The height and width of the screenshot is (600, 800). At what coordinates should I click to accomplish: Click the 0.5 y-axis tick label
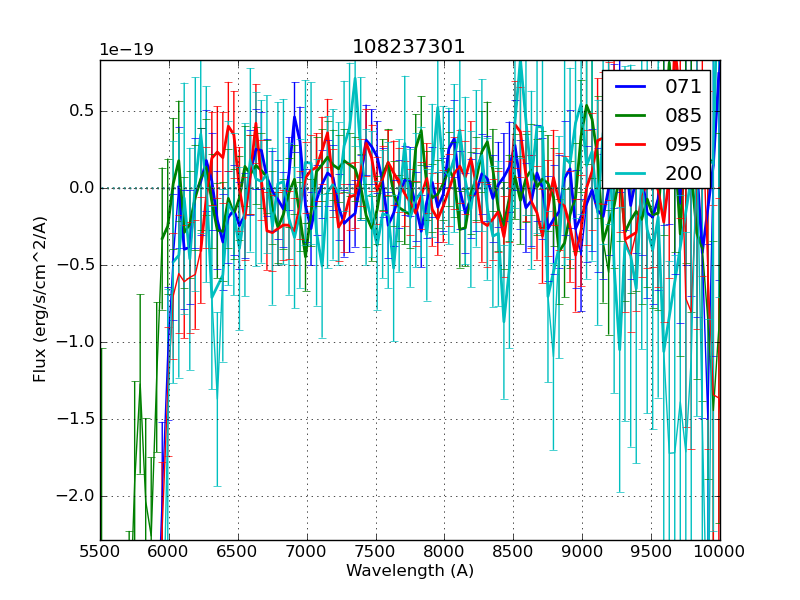pyautogui.click(x=80, y=111)
